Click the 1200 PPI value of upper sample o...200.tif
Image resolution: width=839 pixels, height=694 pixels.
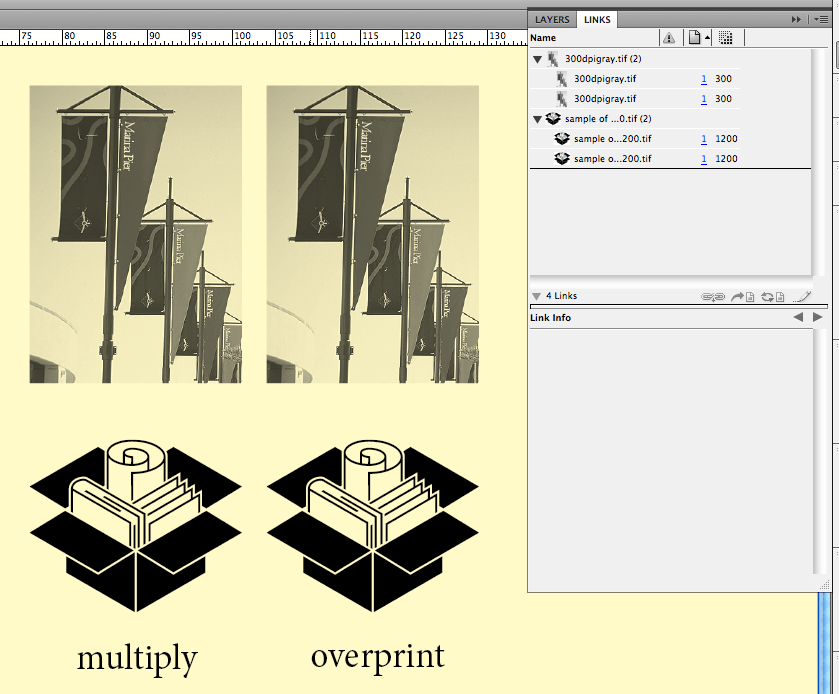pos(726,139)
